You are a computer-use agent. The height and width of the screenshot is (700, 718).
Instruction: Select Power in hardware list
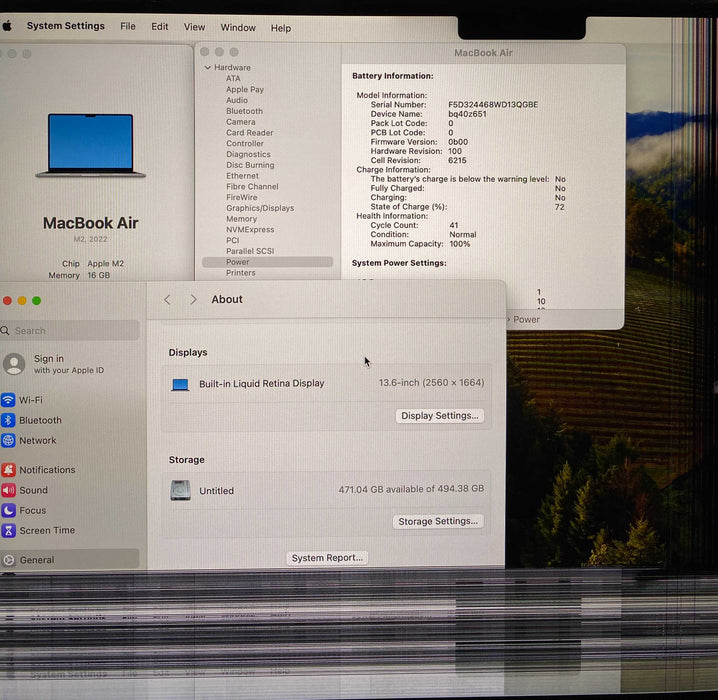pos(267,262)
